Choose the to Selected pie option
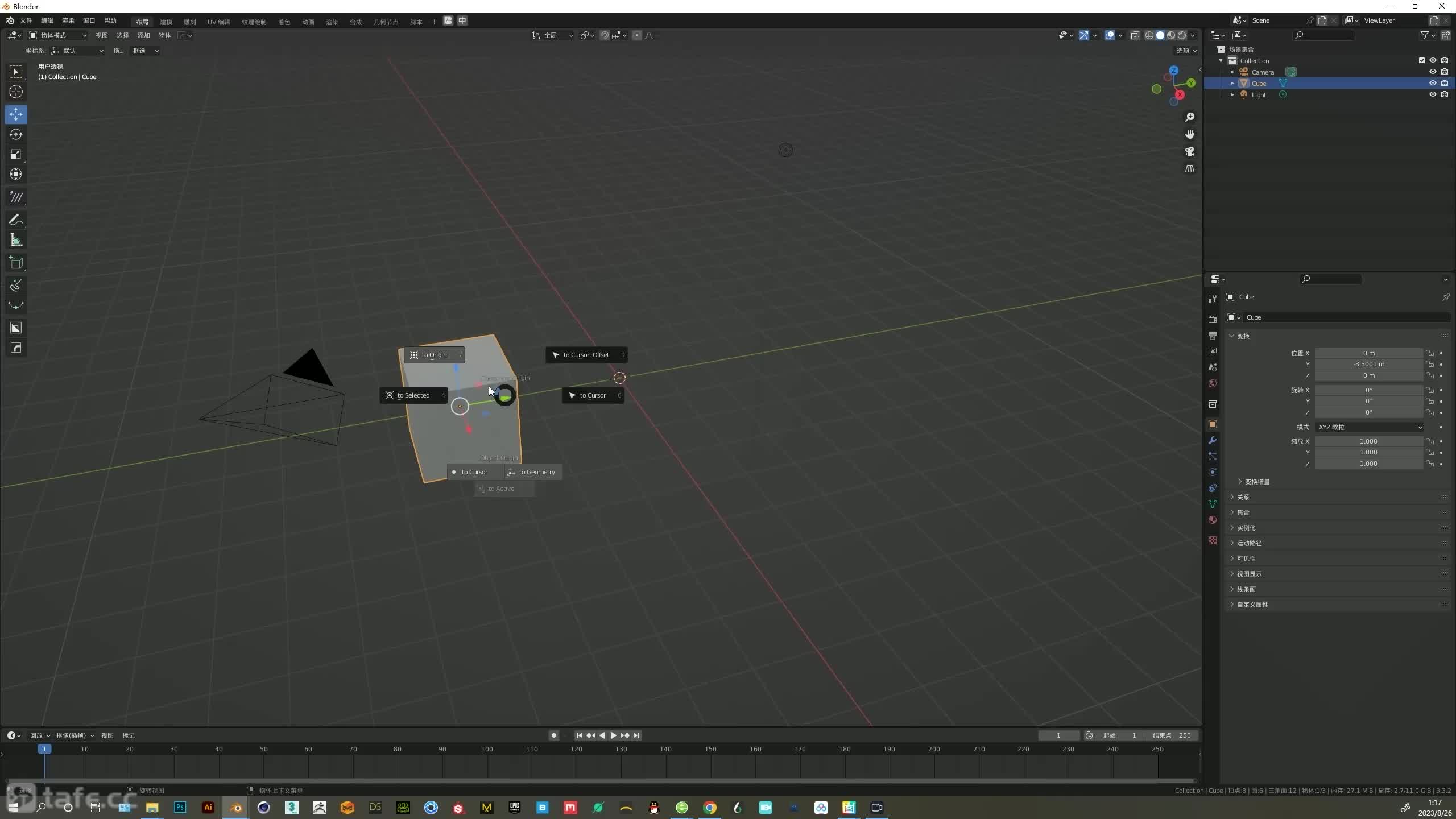This screenshot has width=1456, height=819. pos(413,395)
